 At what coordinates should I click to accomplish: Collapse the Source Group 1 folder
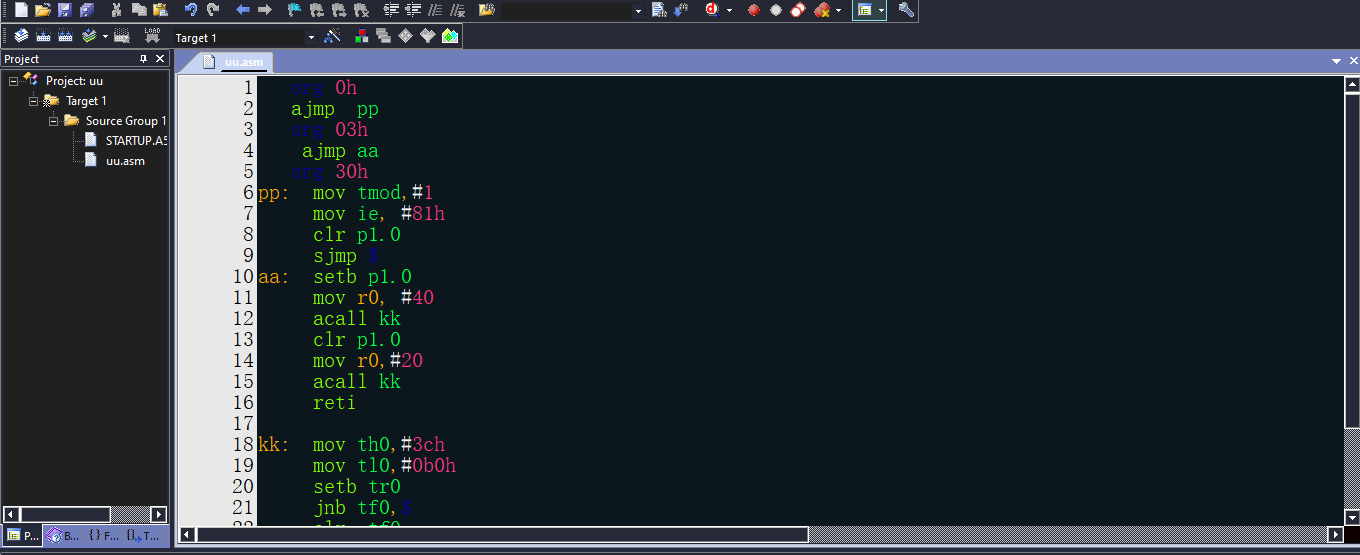pos(52,120)
